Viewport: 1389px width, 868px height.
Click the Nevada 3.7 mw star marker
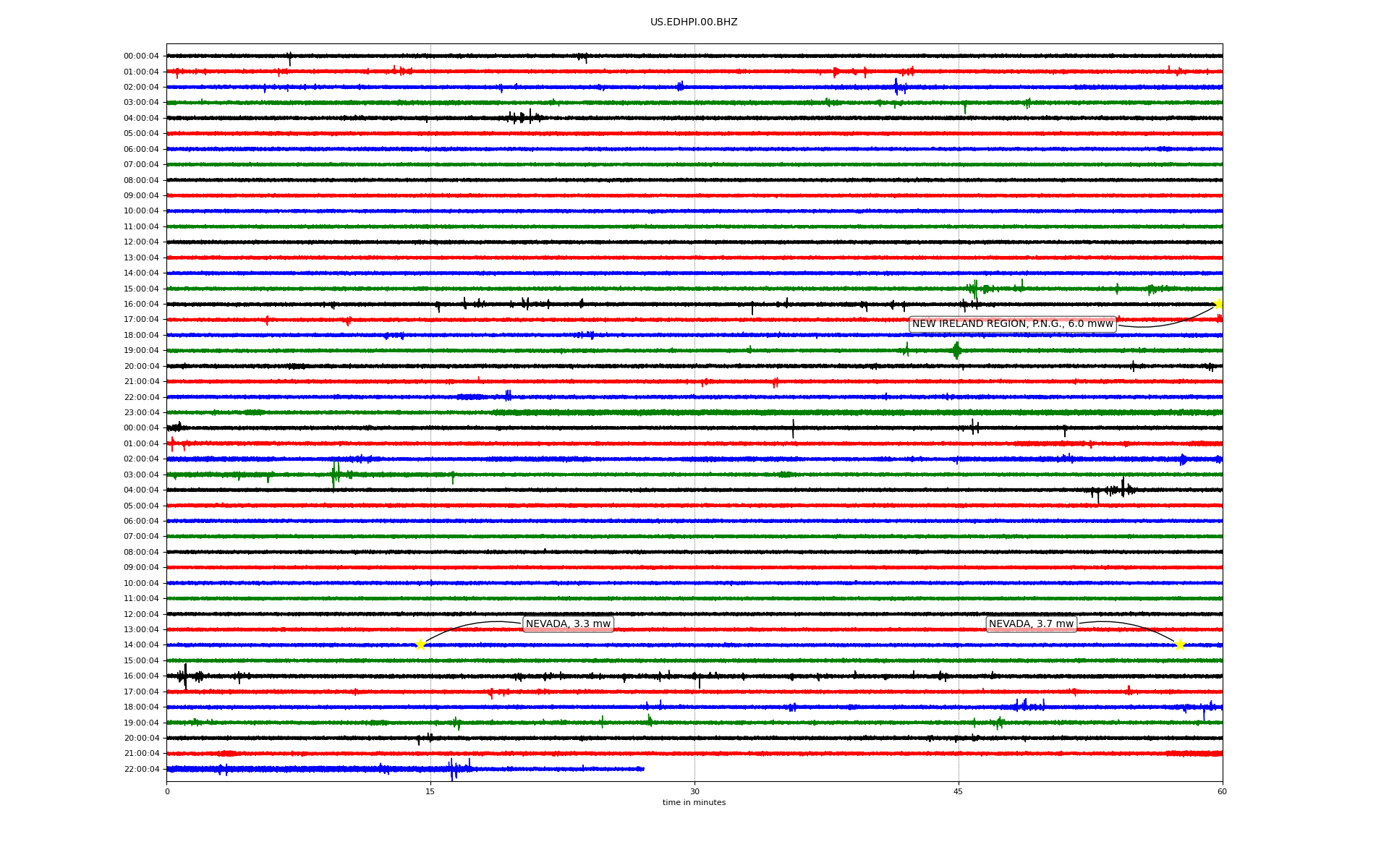point(1180,644)
